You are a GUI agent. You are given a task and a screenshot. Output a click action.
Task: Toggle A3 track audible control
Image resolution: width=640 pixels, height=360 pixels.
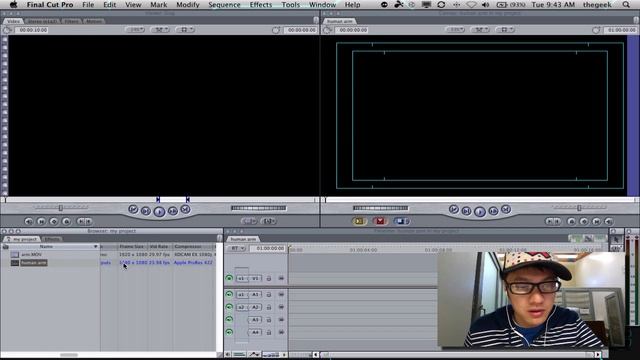229,320
